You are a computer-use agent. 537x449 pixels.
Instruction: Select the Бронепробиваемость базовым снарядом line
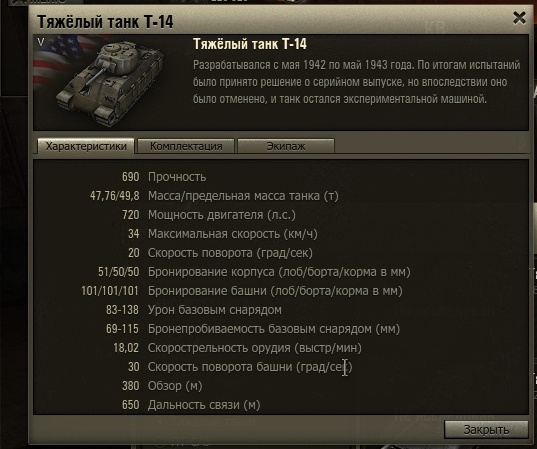tap(253, 329)
